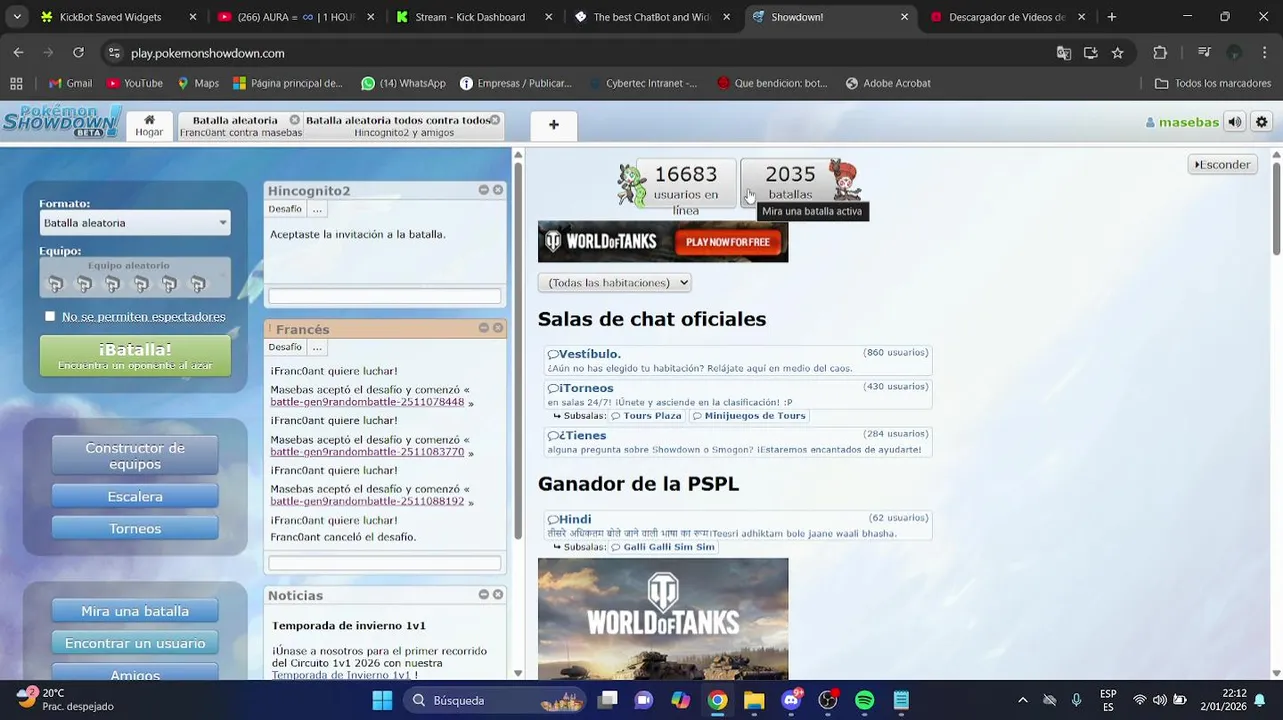Open Spotify from the taskbar
1283x720 pixels.
click(864, 700)
